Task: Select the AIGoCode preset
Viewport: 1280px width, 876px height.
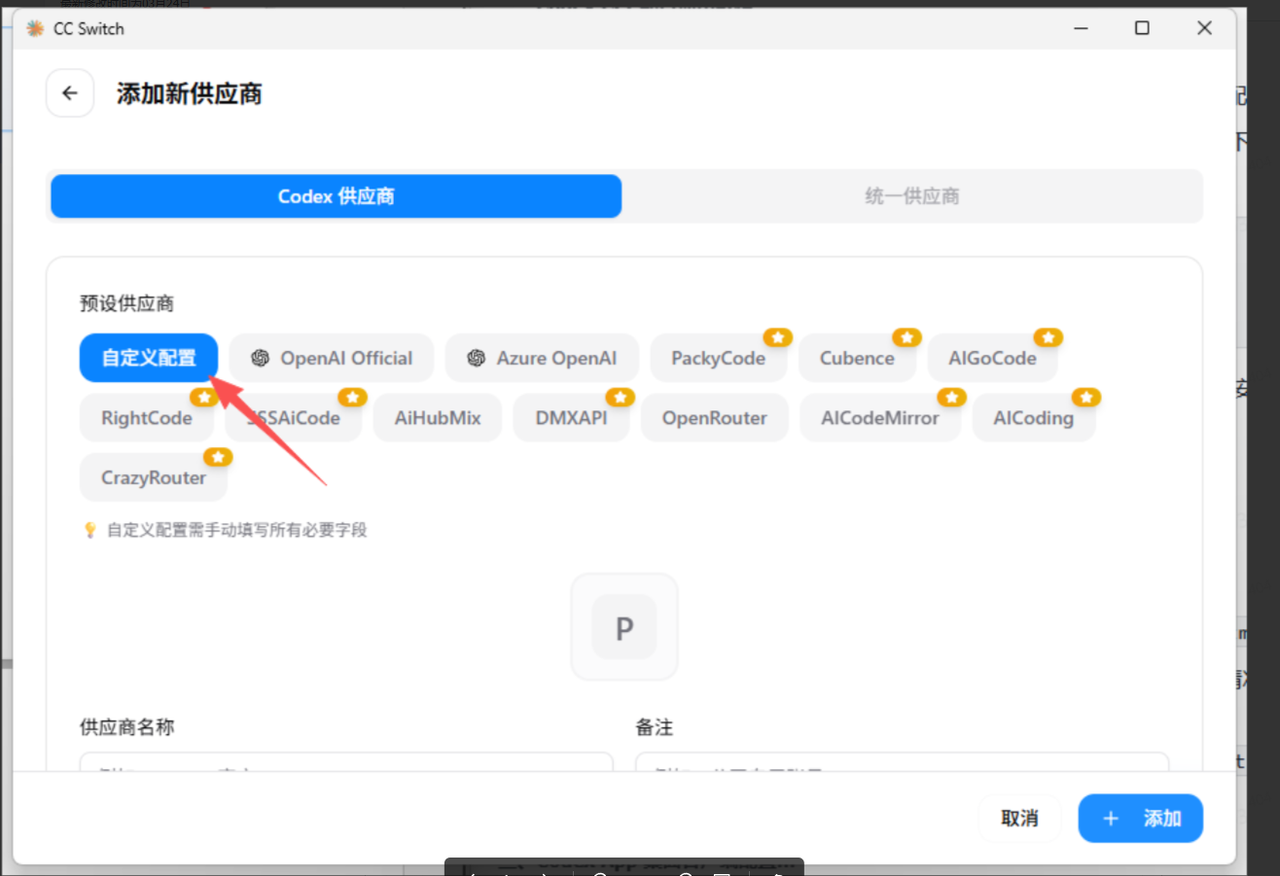Action: 992,358
